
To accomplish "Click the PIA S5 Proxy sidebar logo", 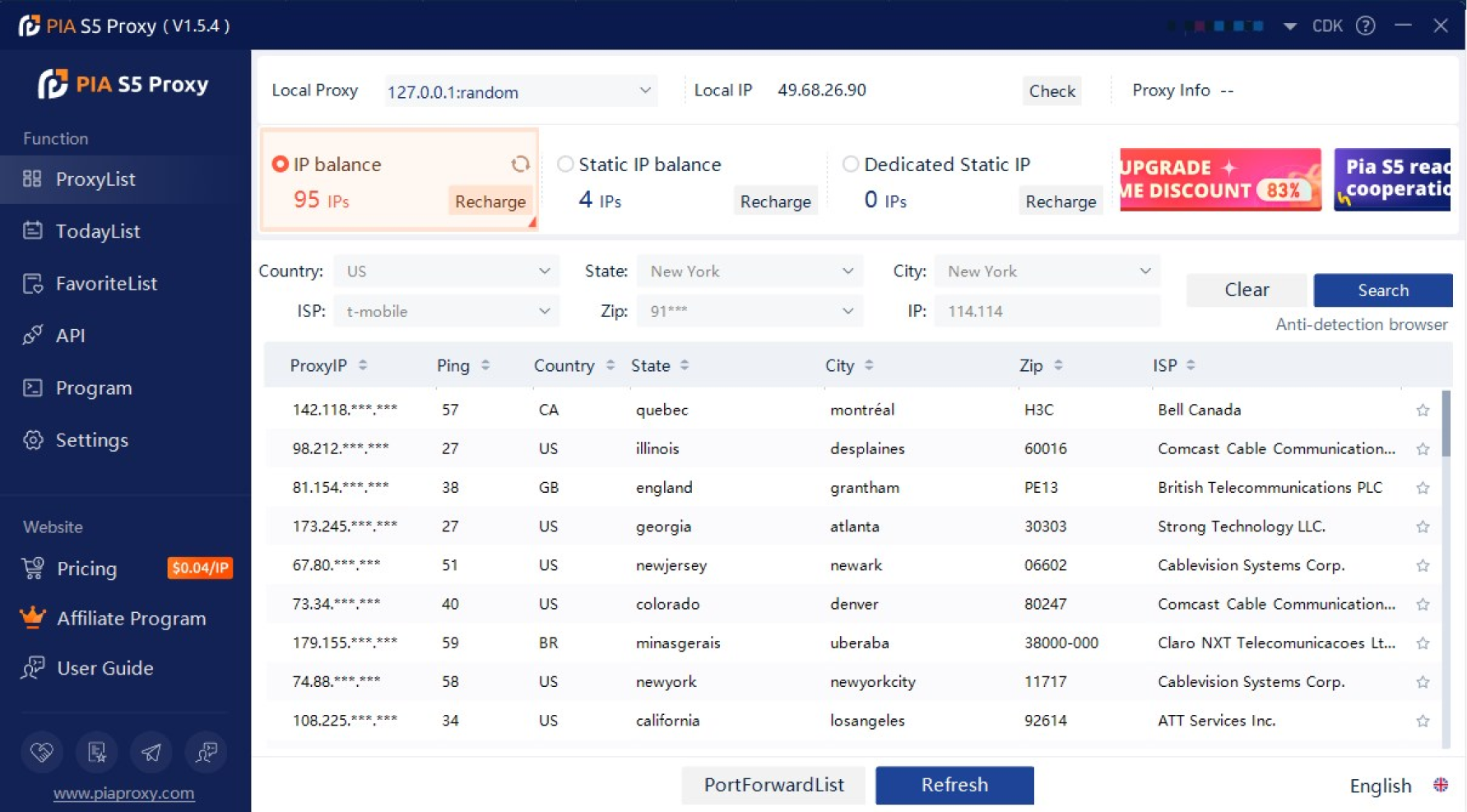I will click(x=123, y=84).
